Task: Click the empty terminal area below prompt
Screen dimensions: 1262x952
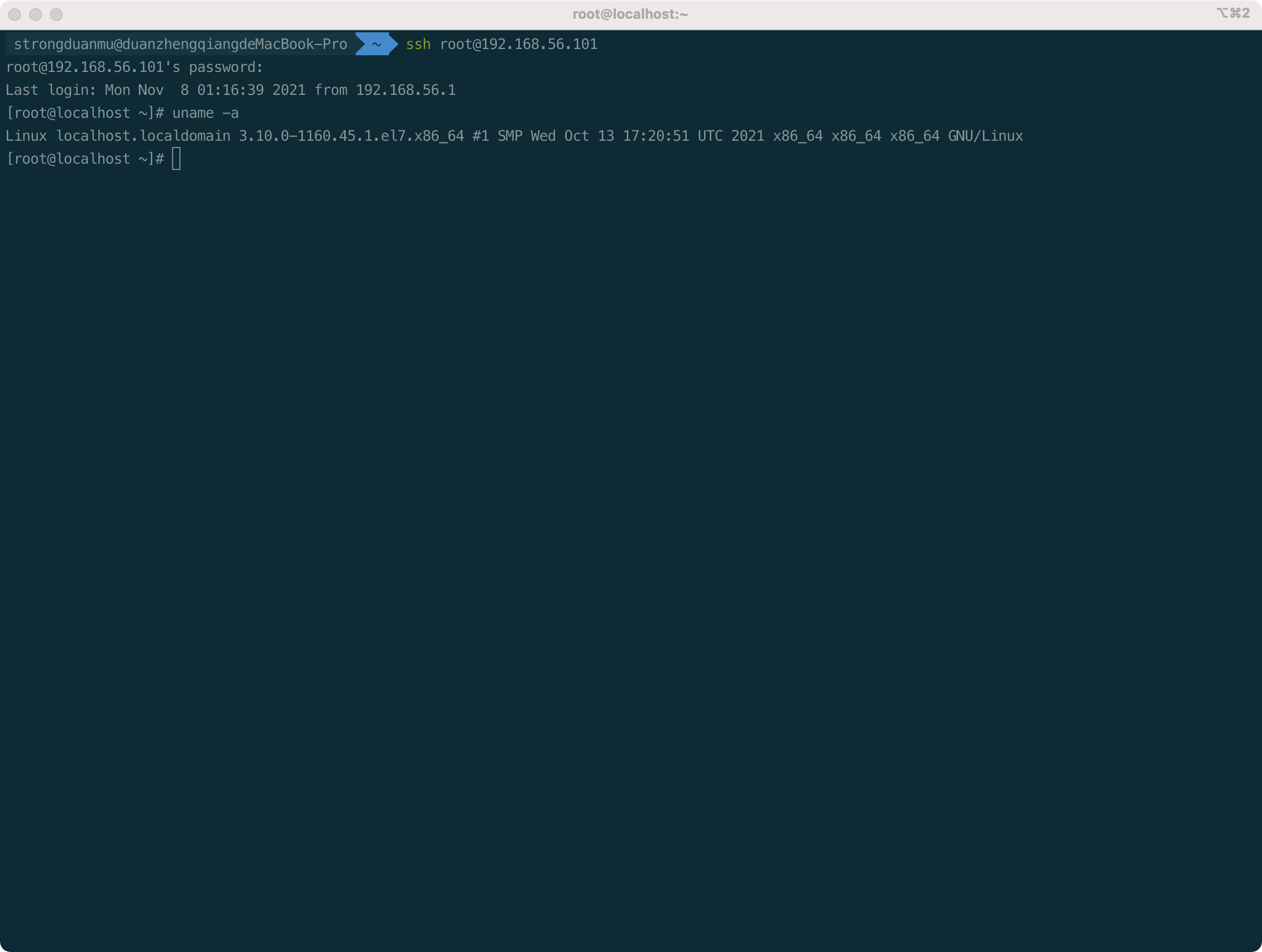Action: (x=627, y=514)
